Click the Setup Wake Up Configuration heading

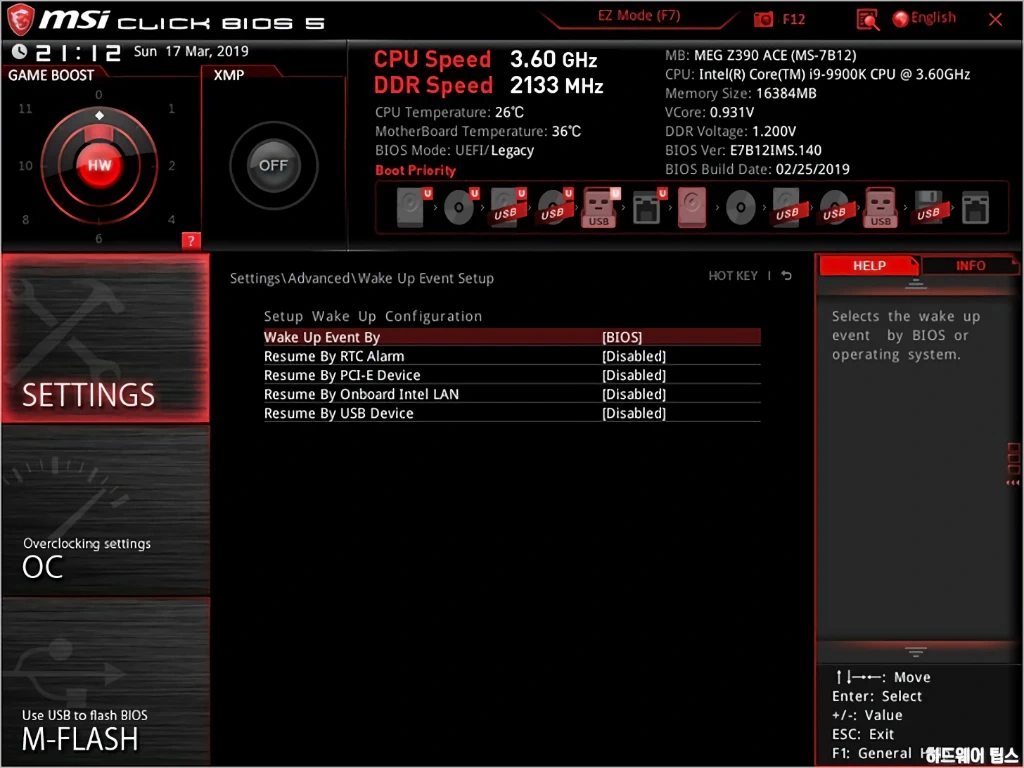[x=373, y=316]
